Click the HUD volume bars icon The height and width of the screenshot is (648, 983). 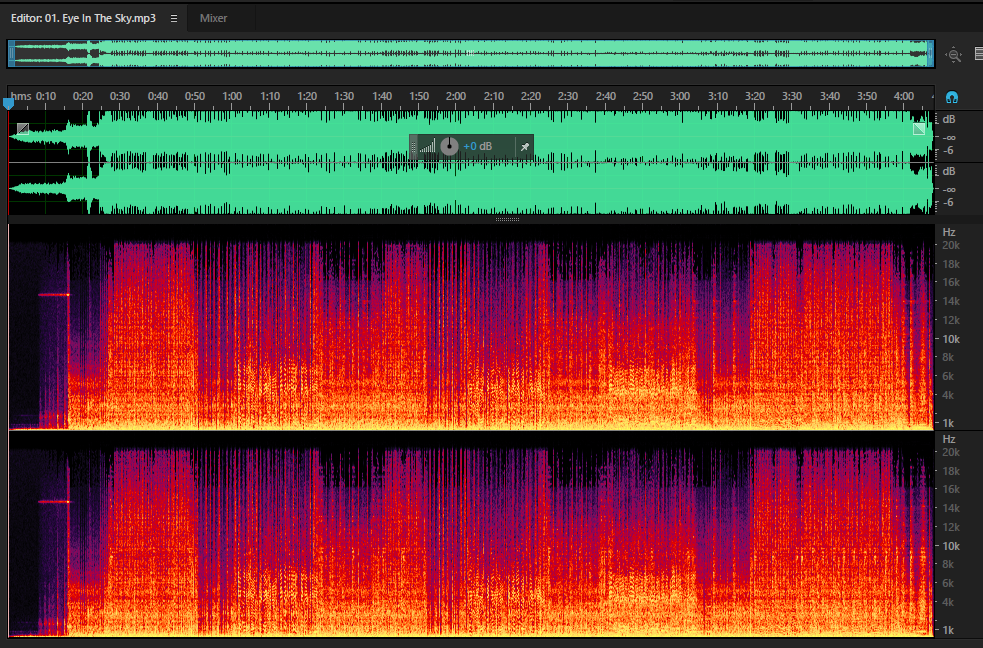pyautogui.click(x=427, y=147)
